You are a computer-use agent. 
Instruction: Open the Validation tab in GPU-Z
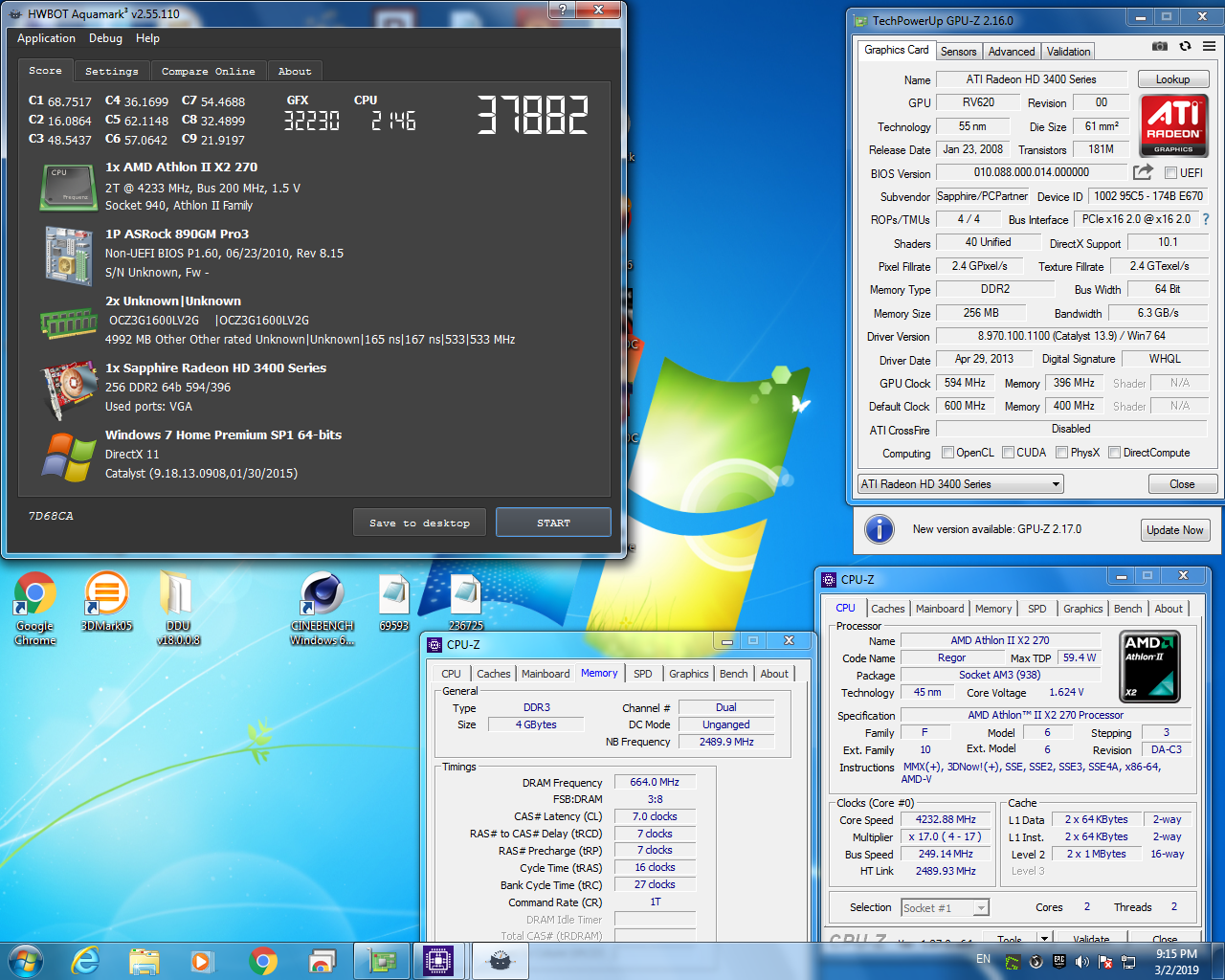click(x=1068, y=52)
